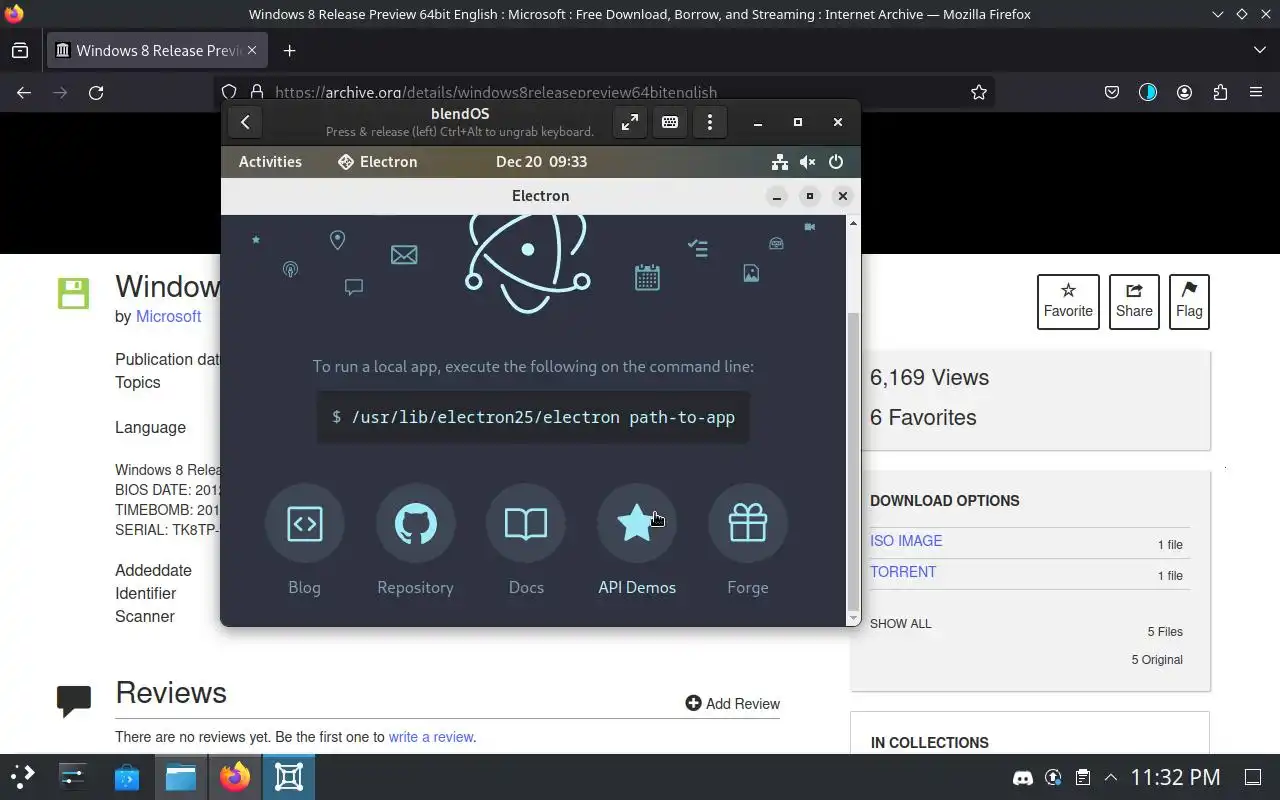Open the Discord tray icon

pyautogui.click(x=1023, y=777)
